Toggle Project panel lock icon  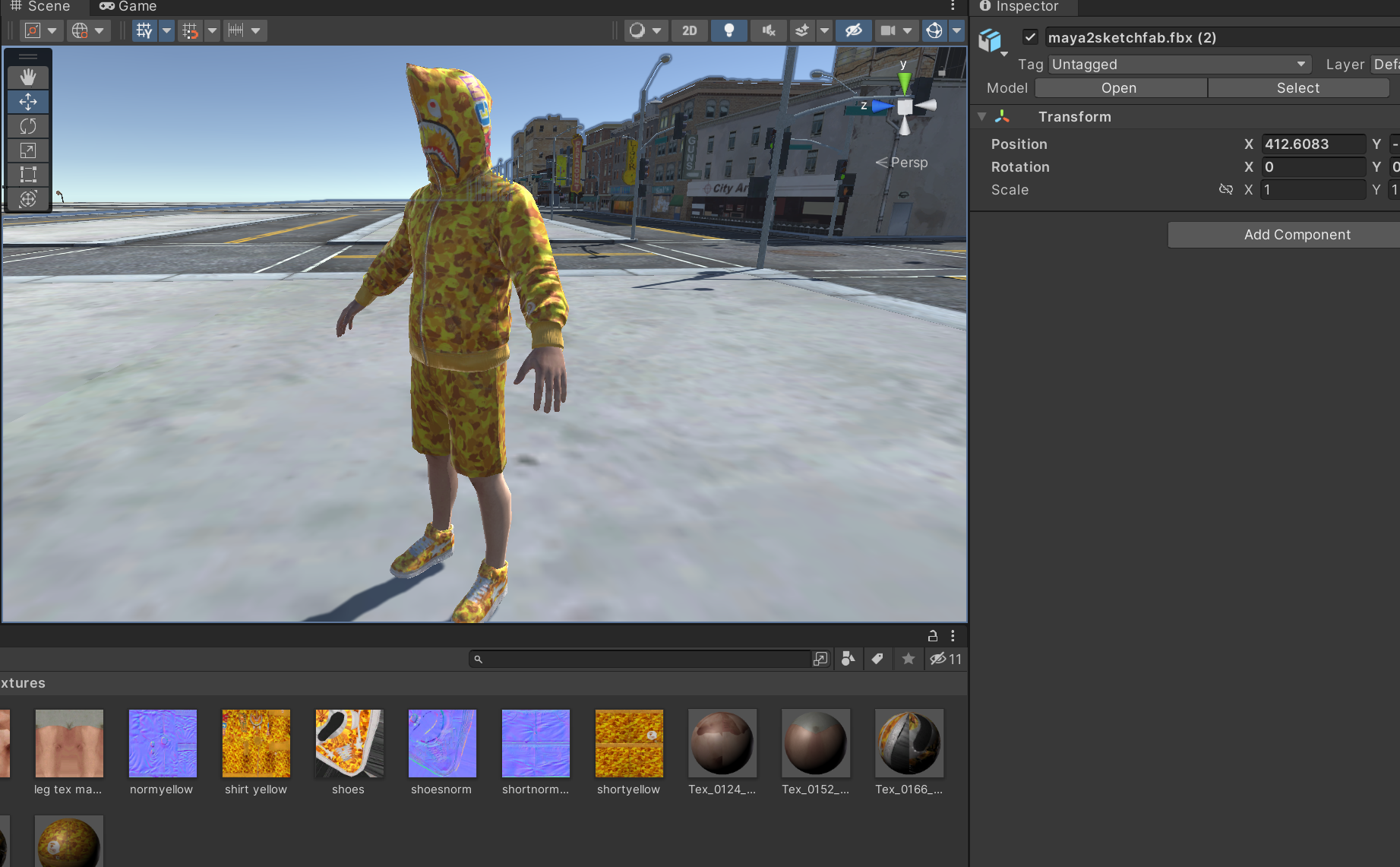[933, 635]
